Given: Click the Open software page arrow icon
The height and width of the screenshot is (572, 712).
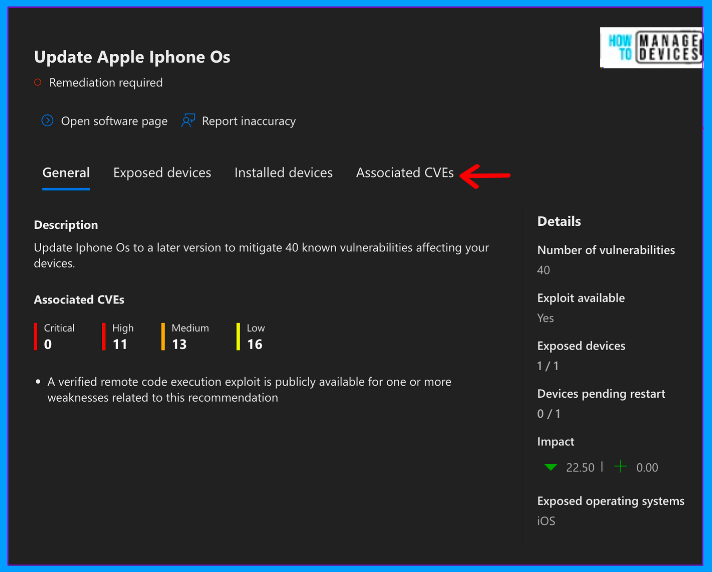Looking at the screenshot, I should click(47, 121).
